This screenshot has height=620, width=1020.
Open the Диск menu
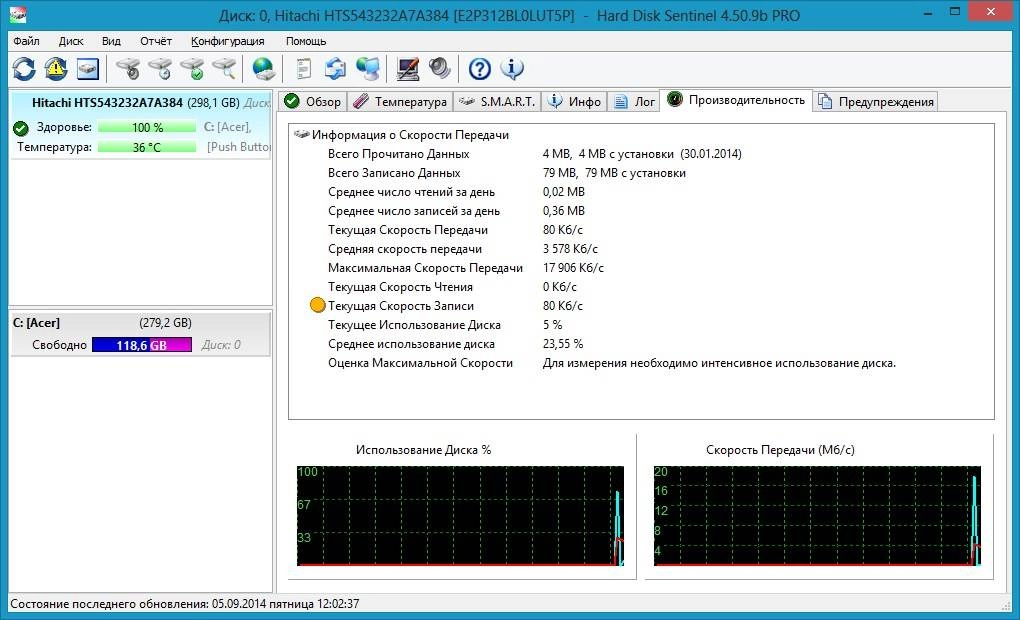pyautogui.click(x=70, y=41)
